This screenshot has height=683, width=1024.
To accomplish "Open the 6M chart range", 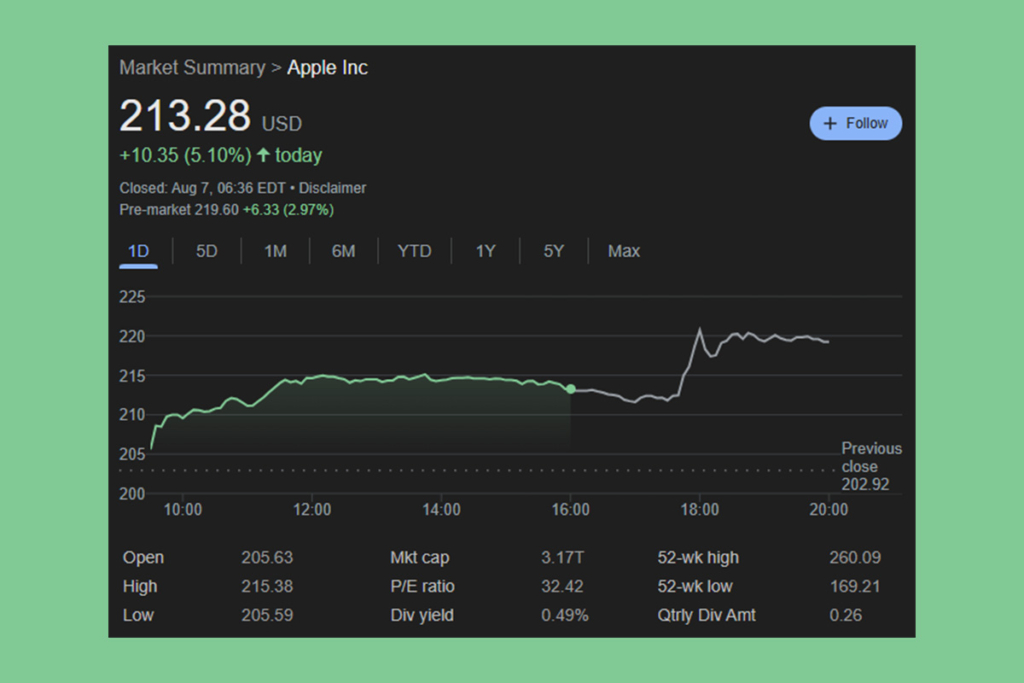I will (343, 251).
